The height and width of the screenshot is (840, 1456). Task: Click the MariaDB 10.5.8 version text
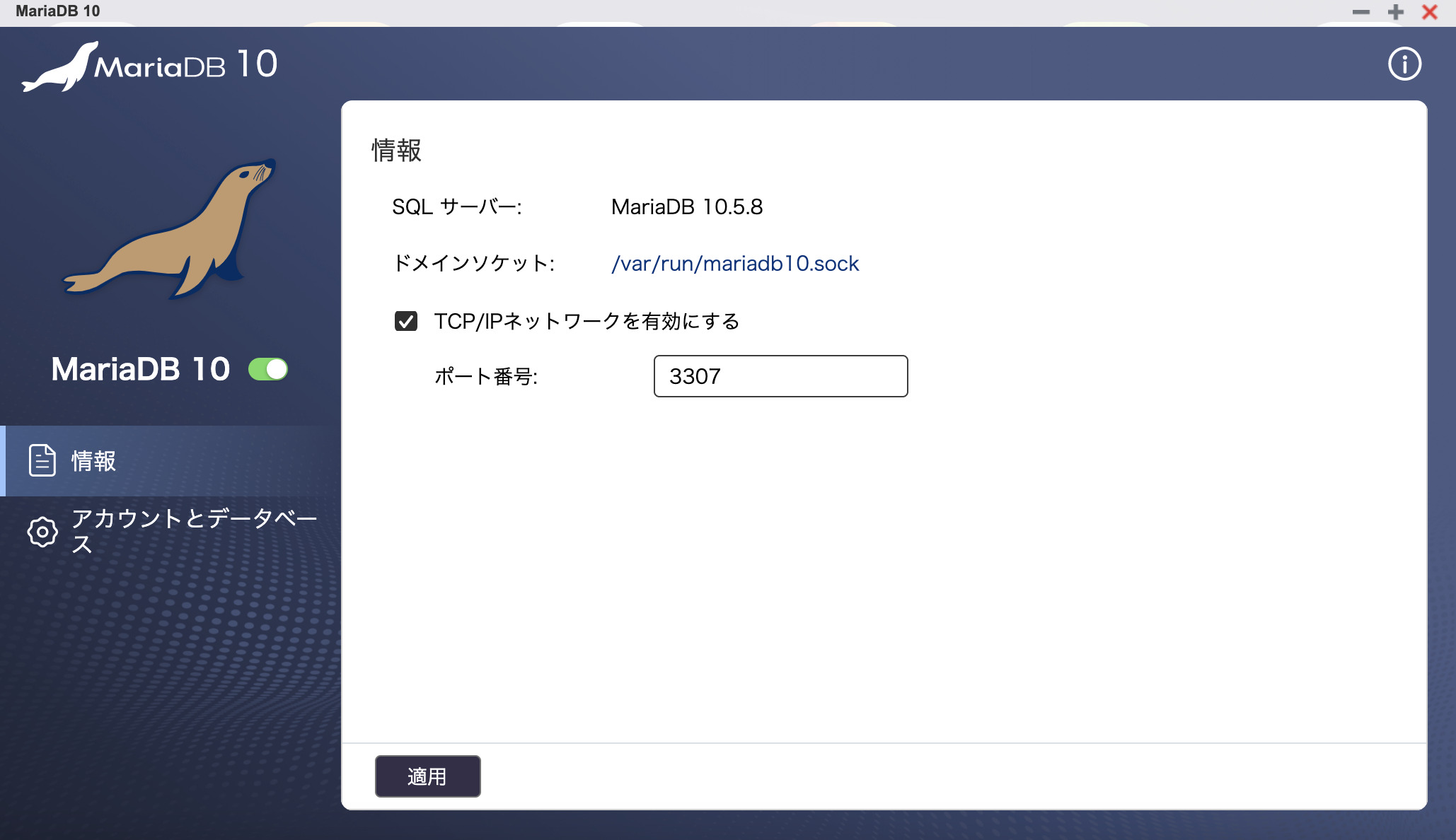pyautogui.click(x=687, y=207)
